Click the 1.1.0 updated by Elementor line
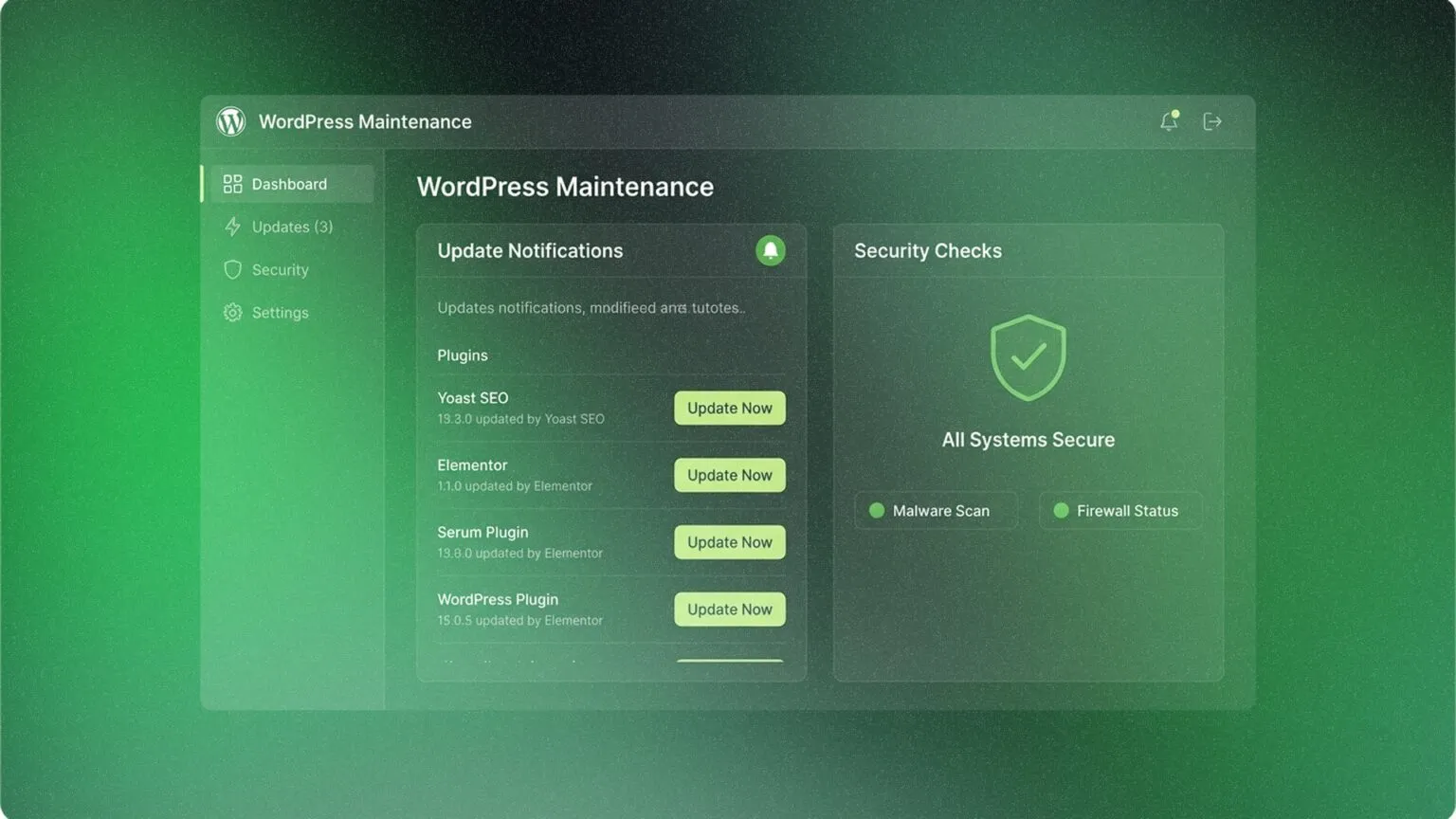Image resolution: width=1456 pixels, height=819 pixels. 515,486
